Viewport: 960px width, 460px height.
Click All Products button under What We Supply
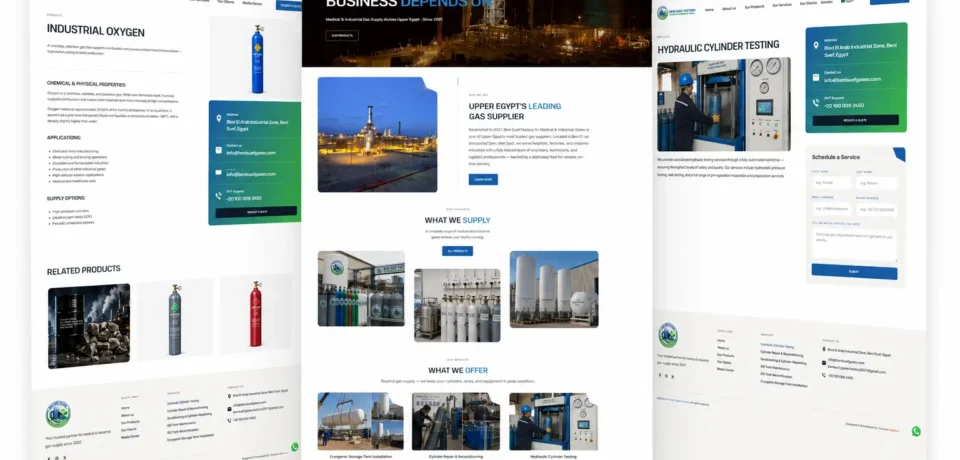(x=457, y=251)
